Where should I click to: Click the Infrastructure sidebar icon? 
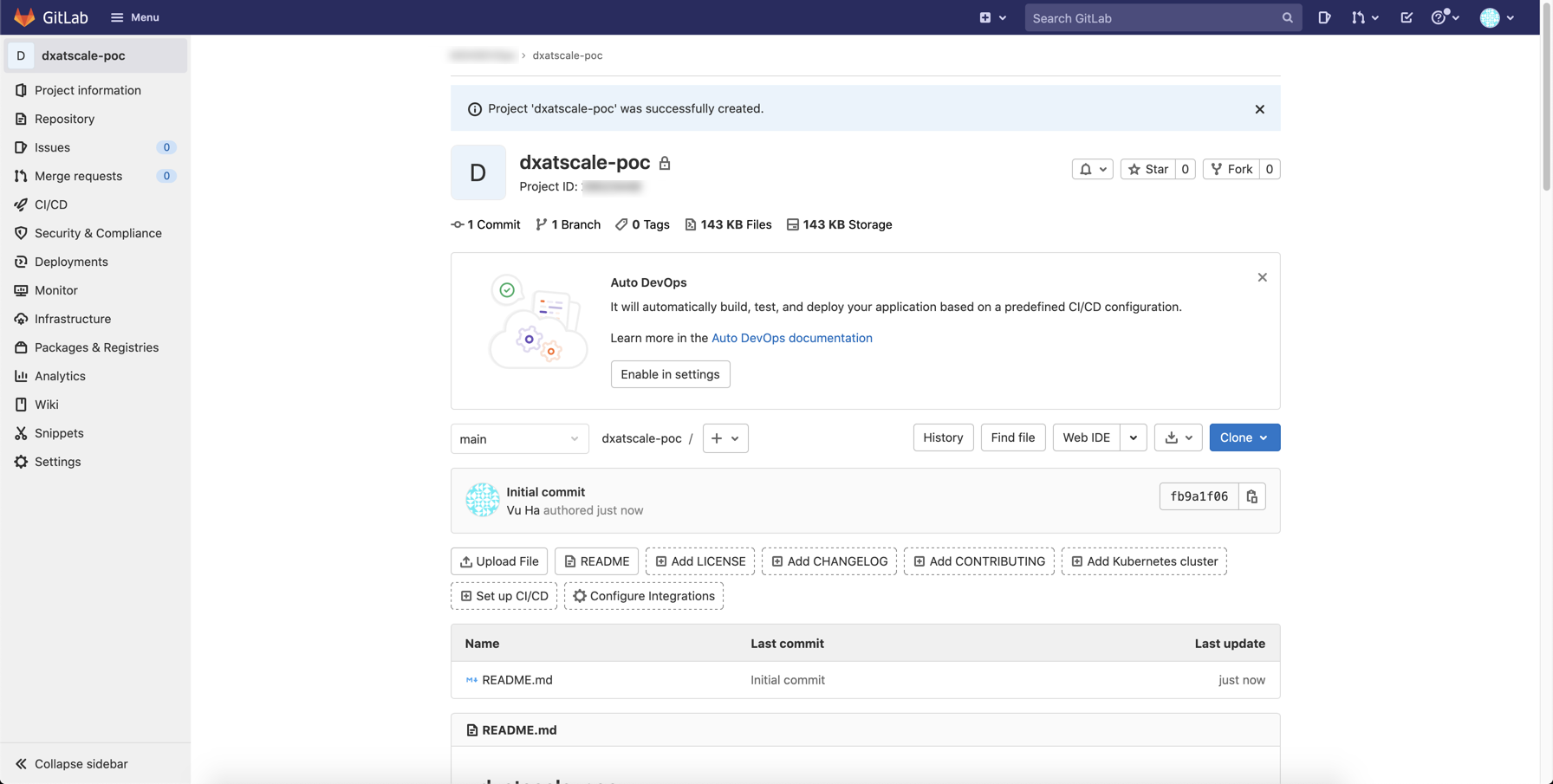tap(21, 319)
